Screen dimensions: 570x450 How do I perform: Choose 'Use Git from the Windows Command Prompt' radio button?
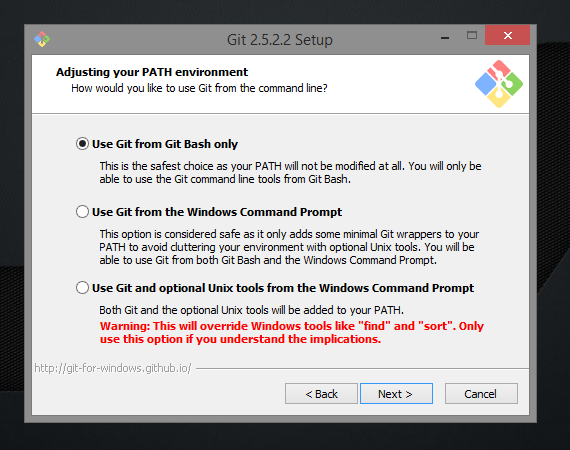pos(83,212)
